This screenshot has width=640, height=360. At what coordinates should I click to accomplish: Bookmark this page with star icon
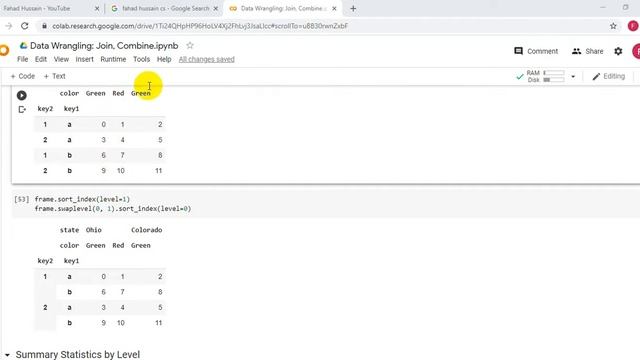coord(613,26)
